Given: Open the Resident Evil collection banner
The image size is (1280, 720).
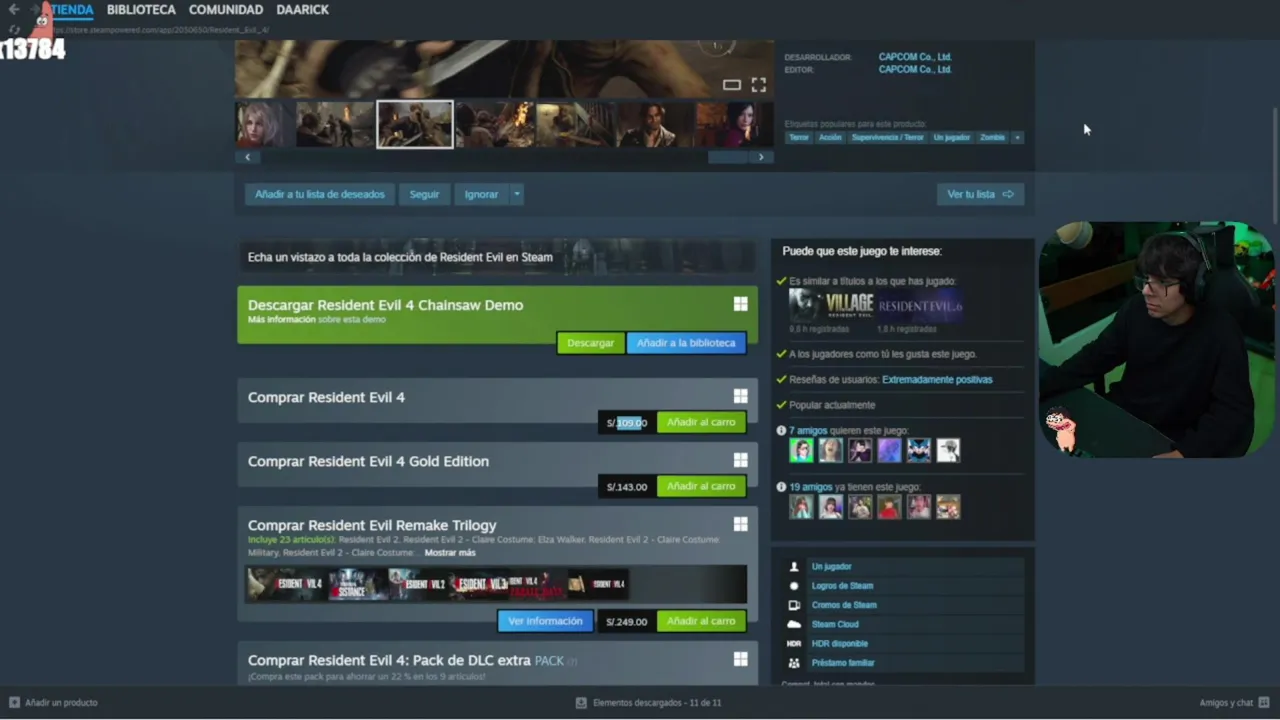Looking at the screenshot, I should pyautogui.click(x=496, y=257).
